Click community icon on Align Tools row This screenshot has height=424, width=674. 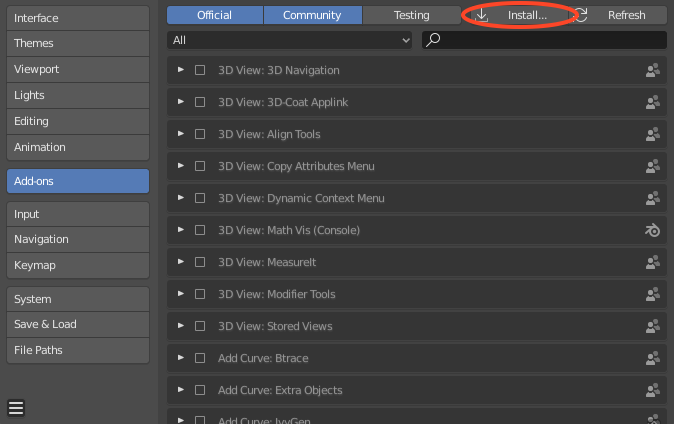coord(653,134)
